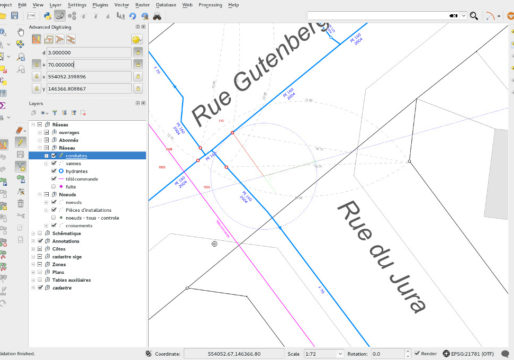Screen dimensions: 514x360
Task: Open the Python console icon
Action: coord(48,16)
